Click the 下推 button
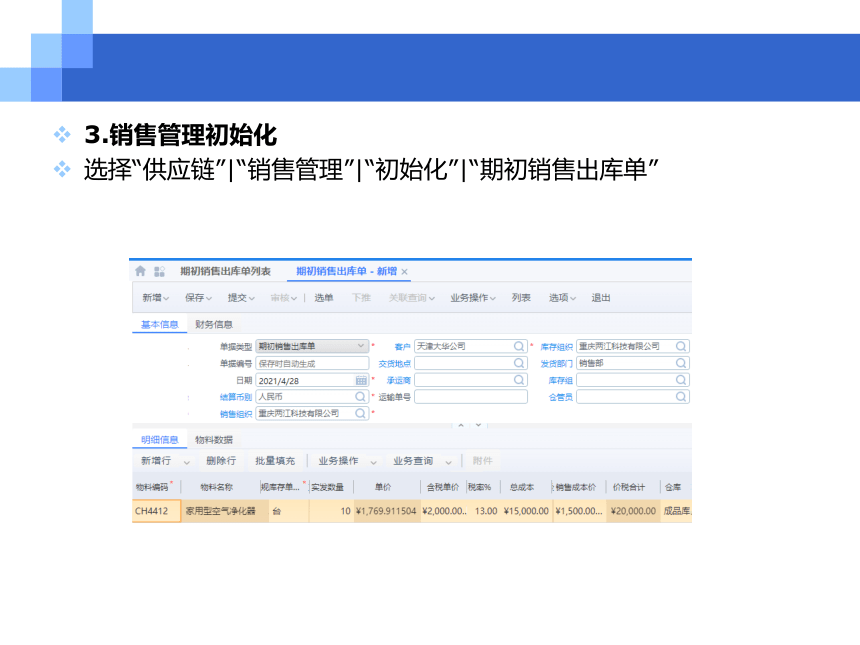This screenshot has height=645, width=860. pos(361,298)
